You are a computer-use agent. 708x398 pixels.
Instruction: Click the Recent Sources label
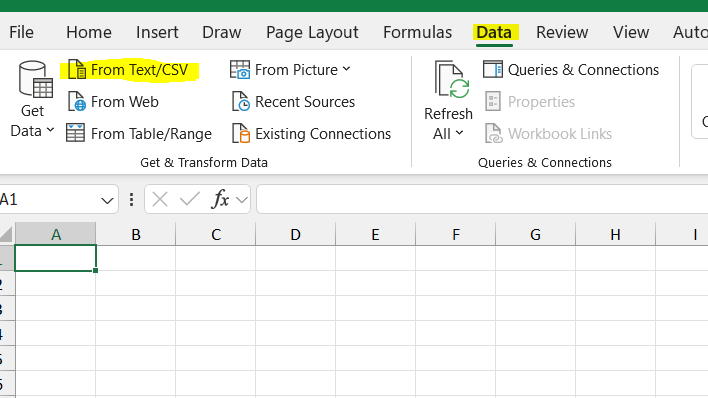[305, 102]
